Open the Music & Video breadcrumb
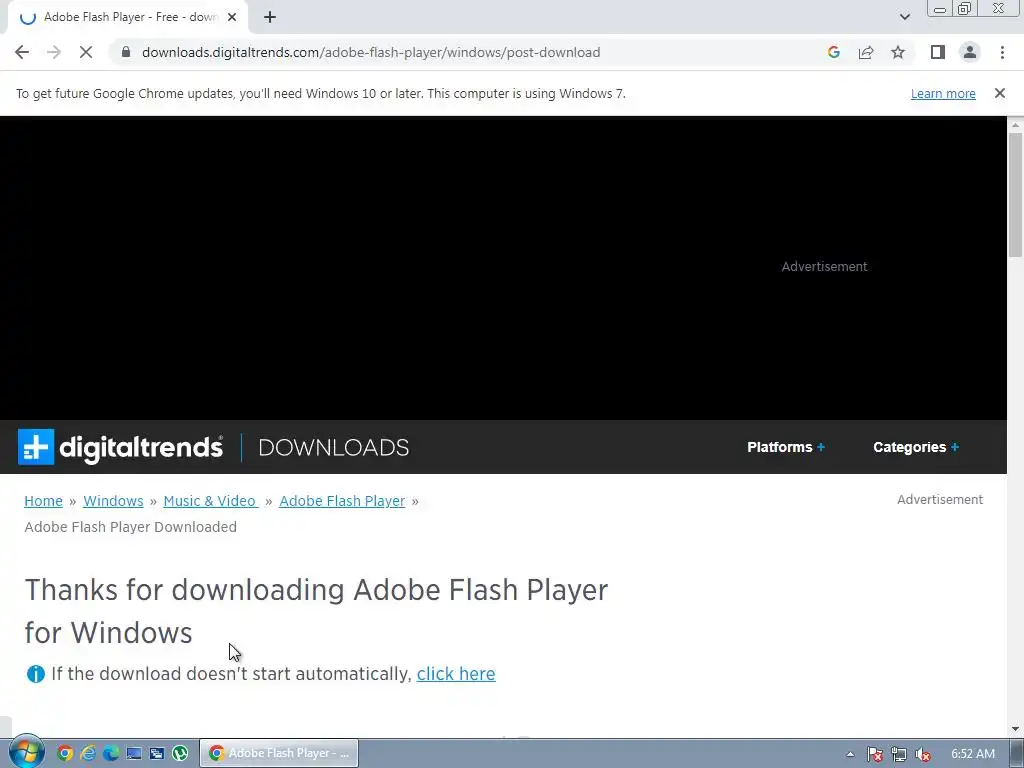The width and height of the screenshot is (1024, 768). tap(210, 501)
